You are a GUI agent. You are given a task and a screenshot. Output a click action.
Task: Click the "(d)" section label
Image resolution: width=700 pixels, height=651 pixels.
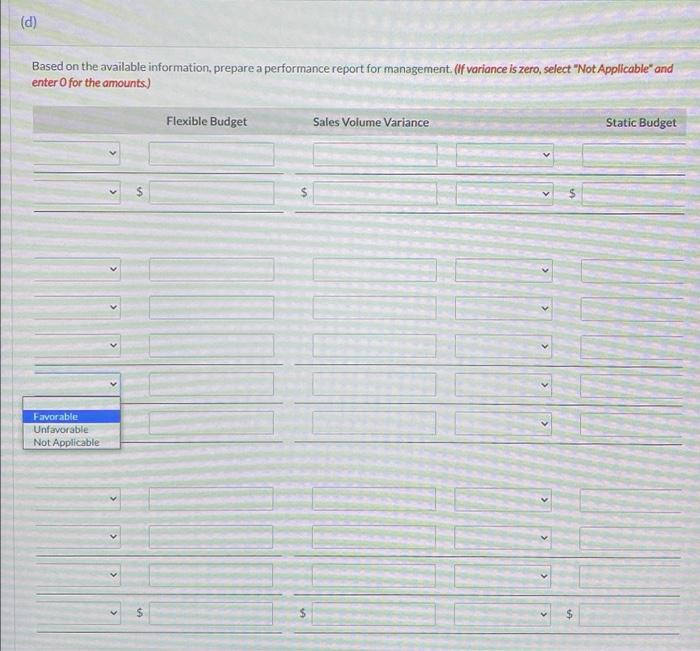click(29, 22)
